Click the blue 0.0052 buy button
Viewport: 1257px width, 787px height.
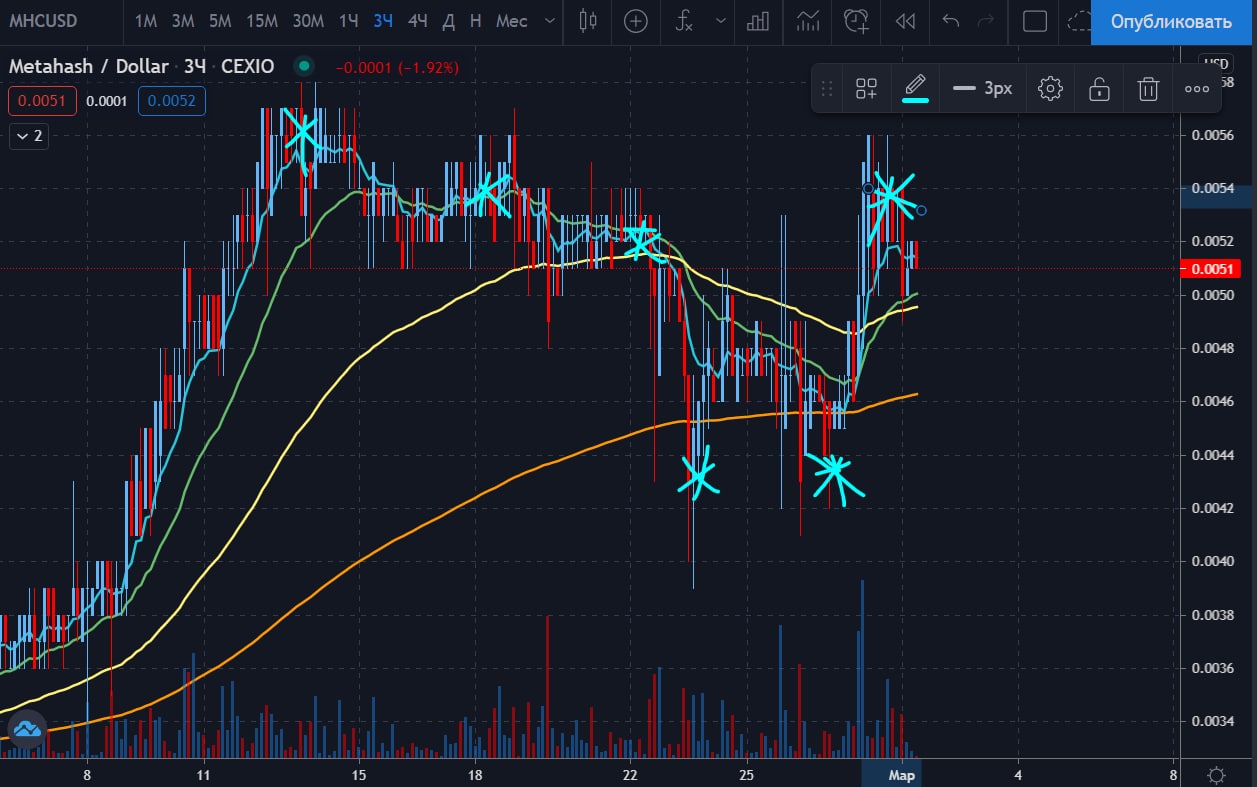point(172,101)
